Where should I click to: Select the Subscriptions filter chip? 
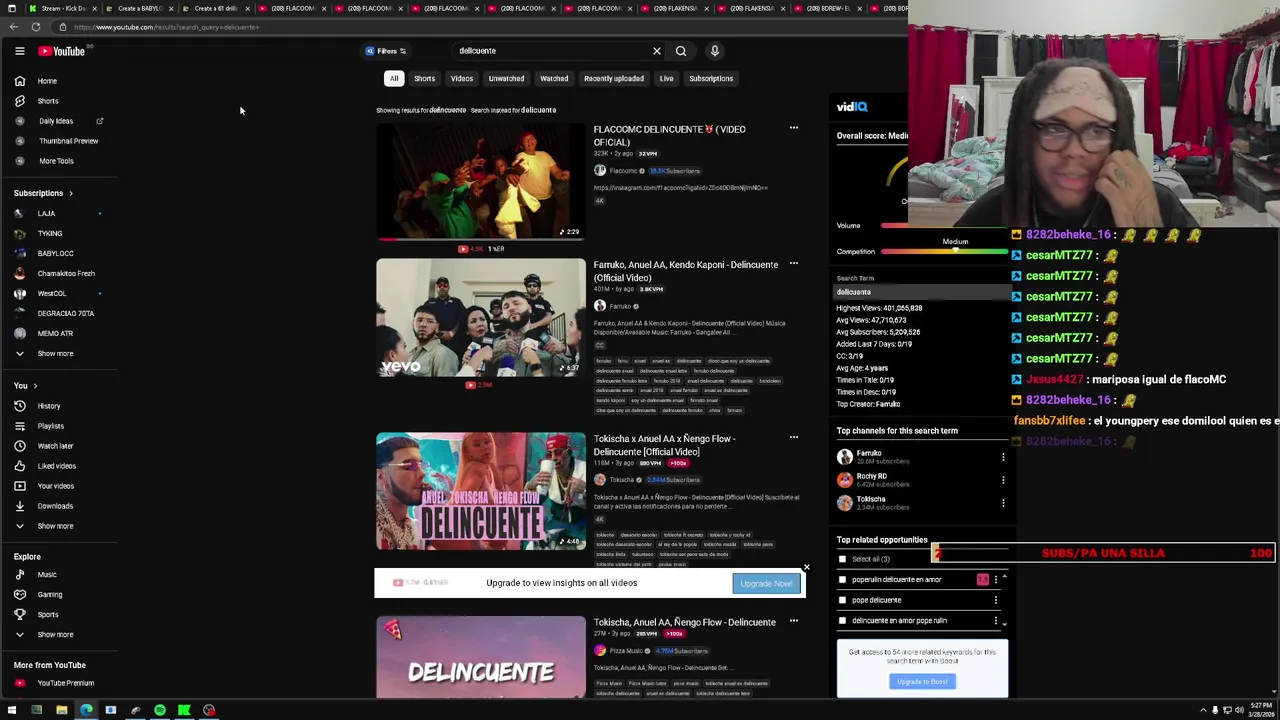(x=711, y=78)
